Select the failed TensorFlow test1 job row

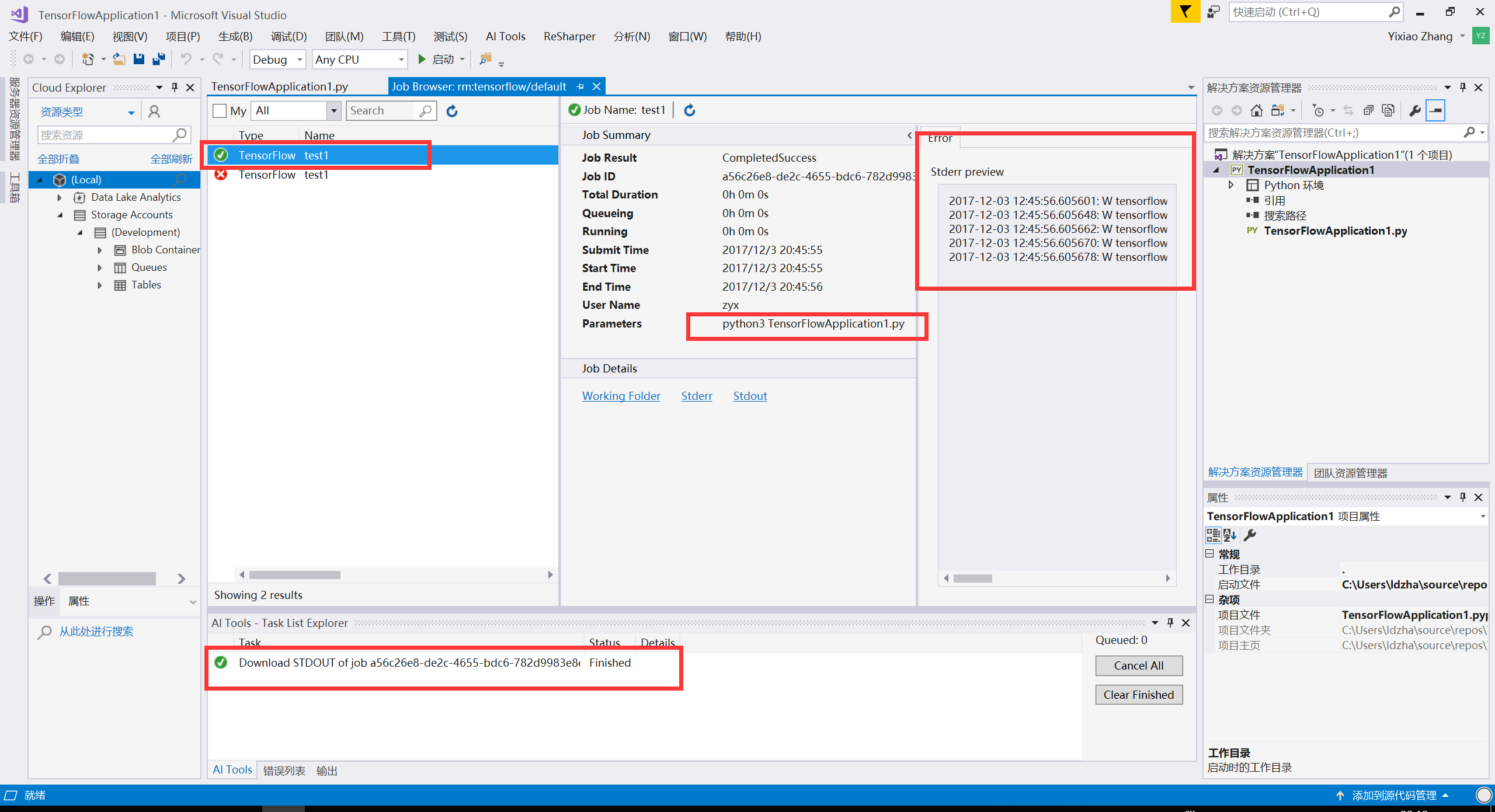[x=383, y=175]
